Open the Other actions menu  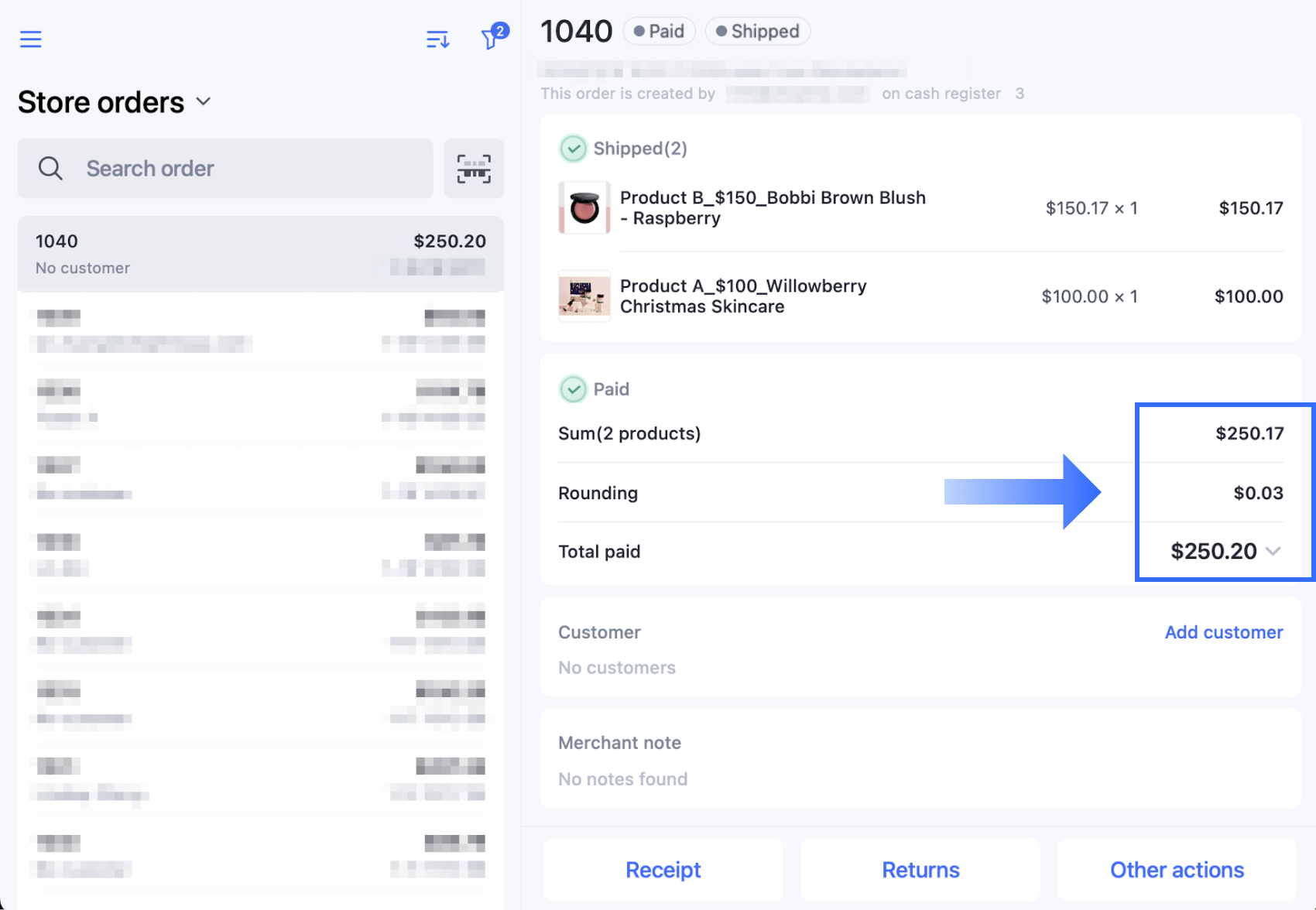click(x=1177, y=870)
